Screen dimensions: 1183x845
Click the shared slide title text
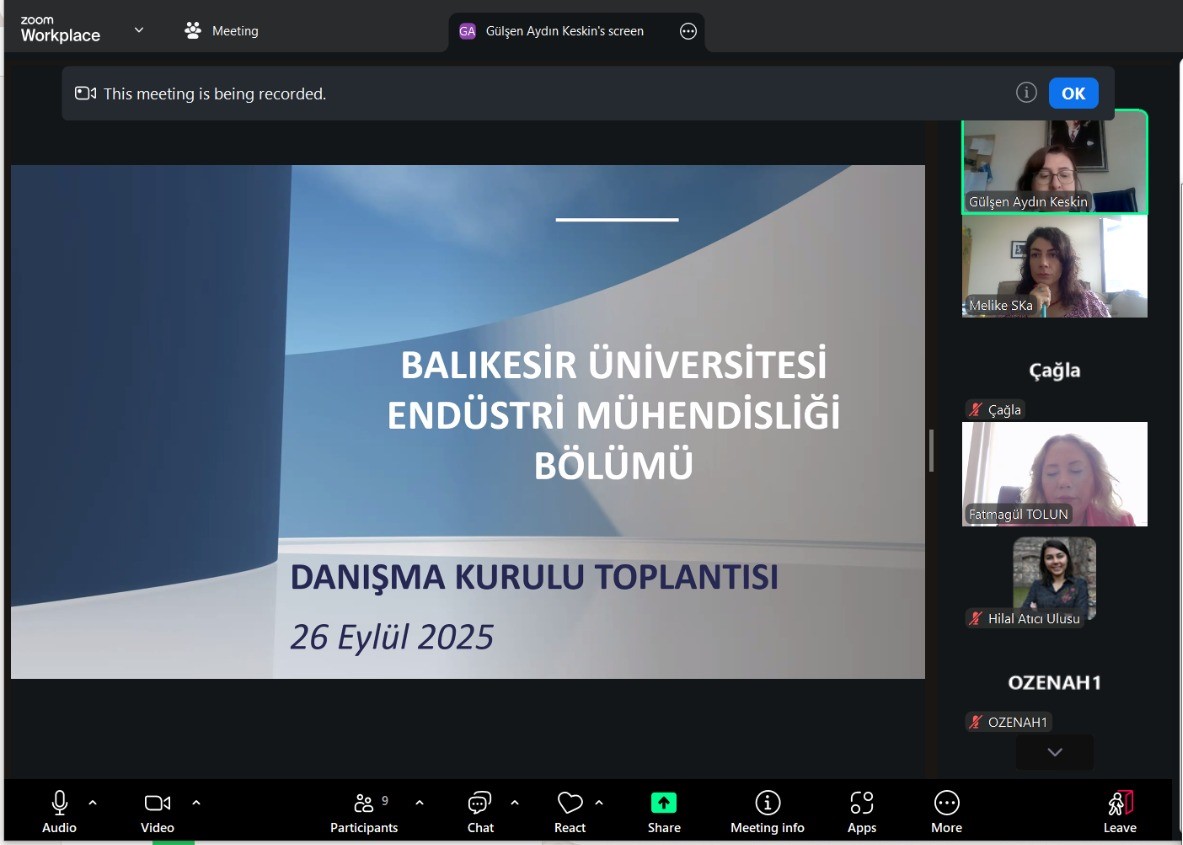tap(613, 414)
